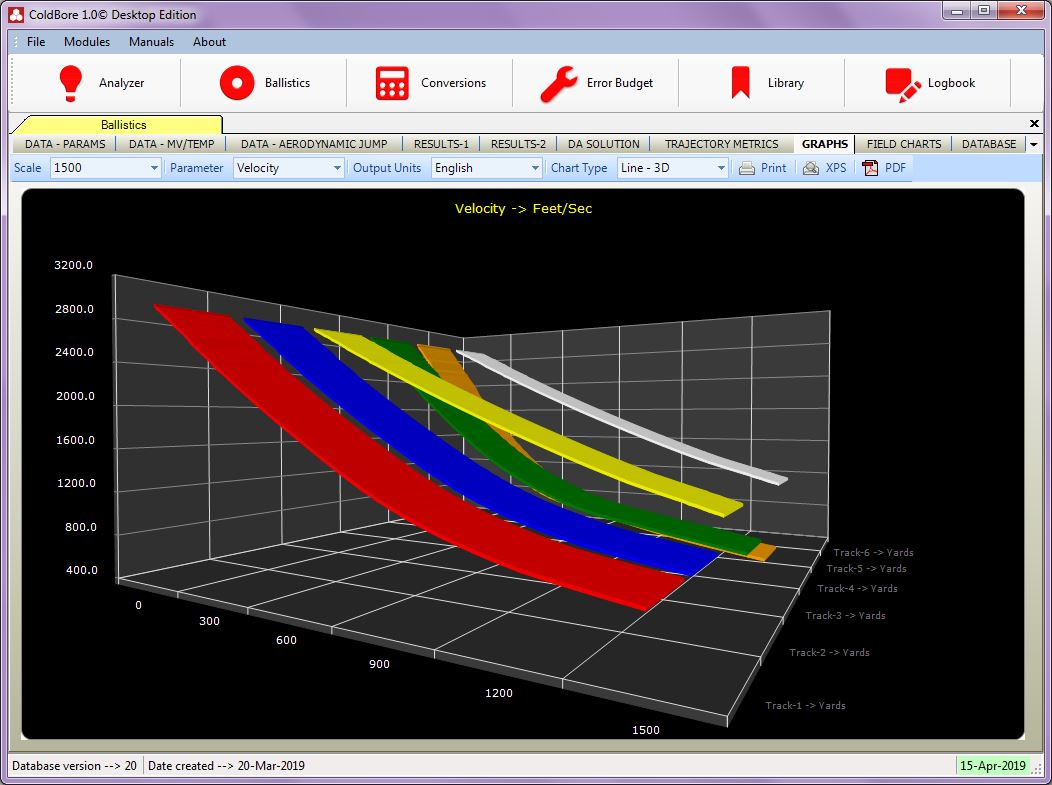This screenshot has height=785, width=1052.
Task: Switch to the DATA - AERODYNAMIC JUMP tab
Action: click(314, 144)
